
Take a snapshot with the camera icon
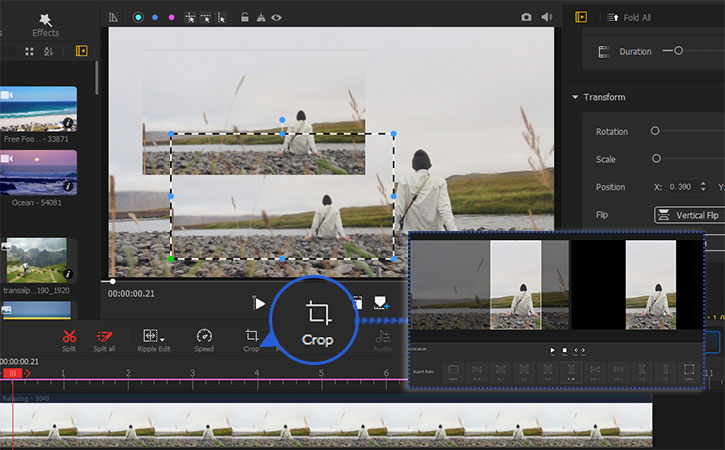pos(527,17)
